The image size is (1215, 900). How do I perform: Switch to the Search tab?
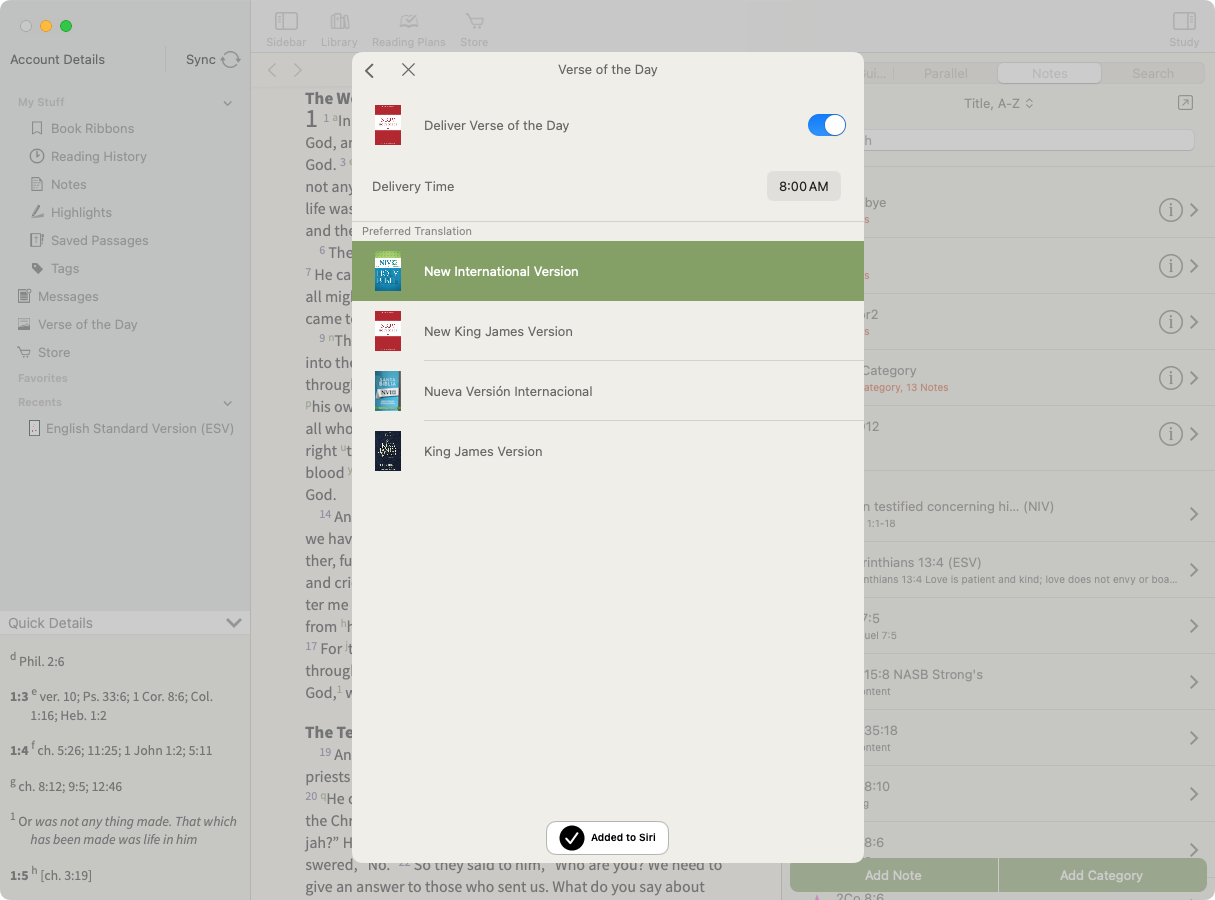(x=1153, y=73)
